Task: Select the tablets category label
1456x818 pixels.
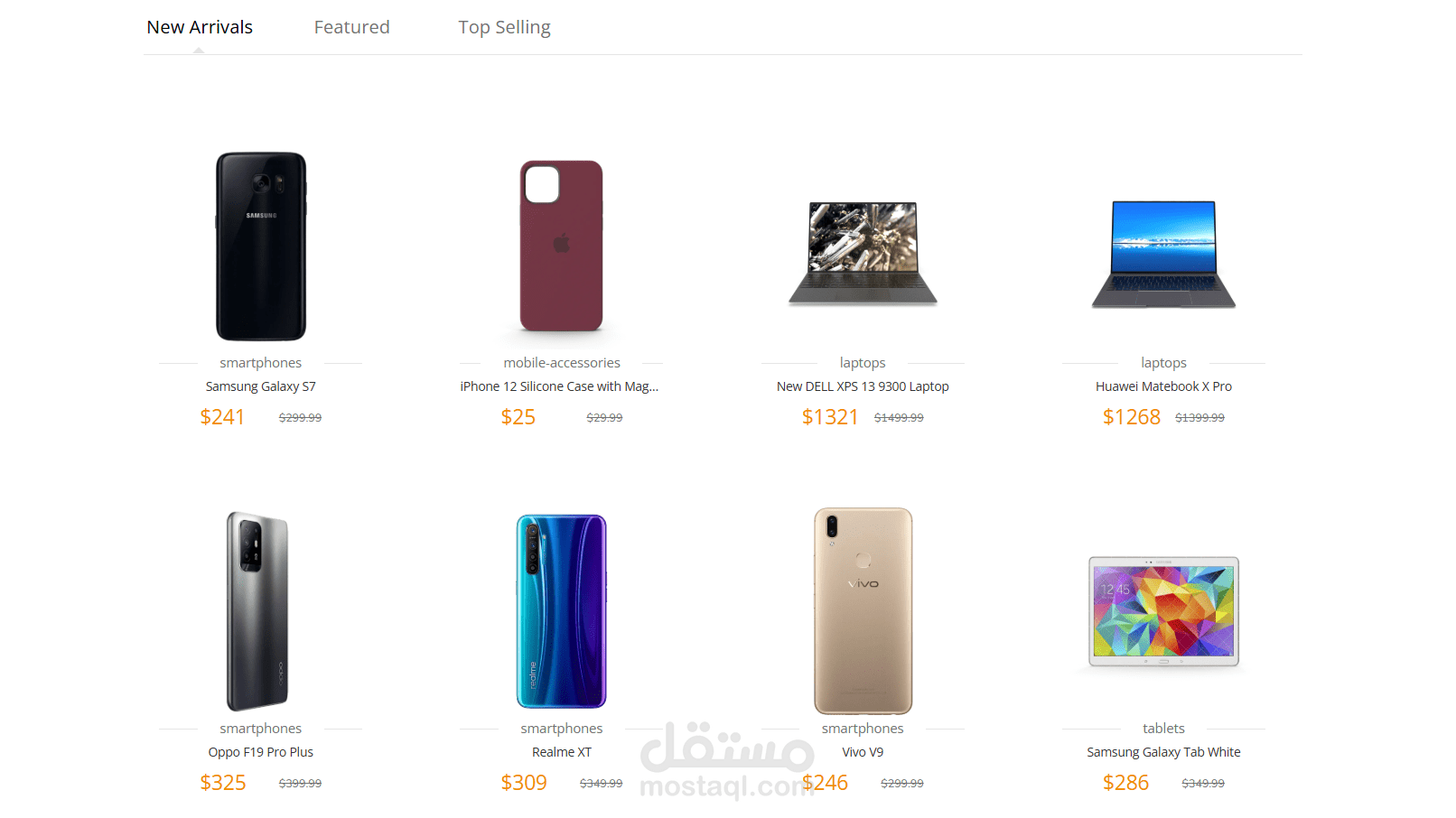Action: pos(1163,729)
